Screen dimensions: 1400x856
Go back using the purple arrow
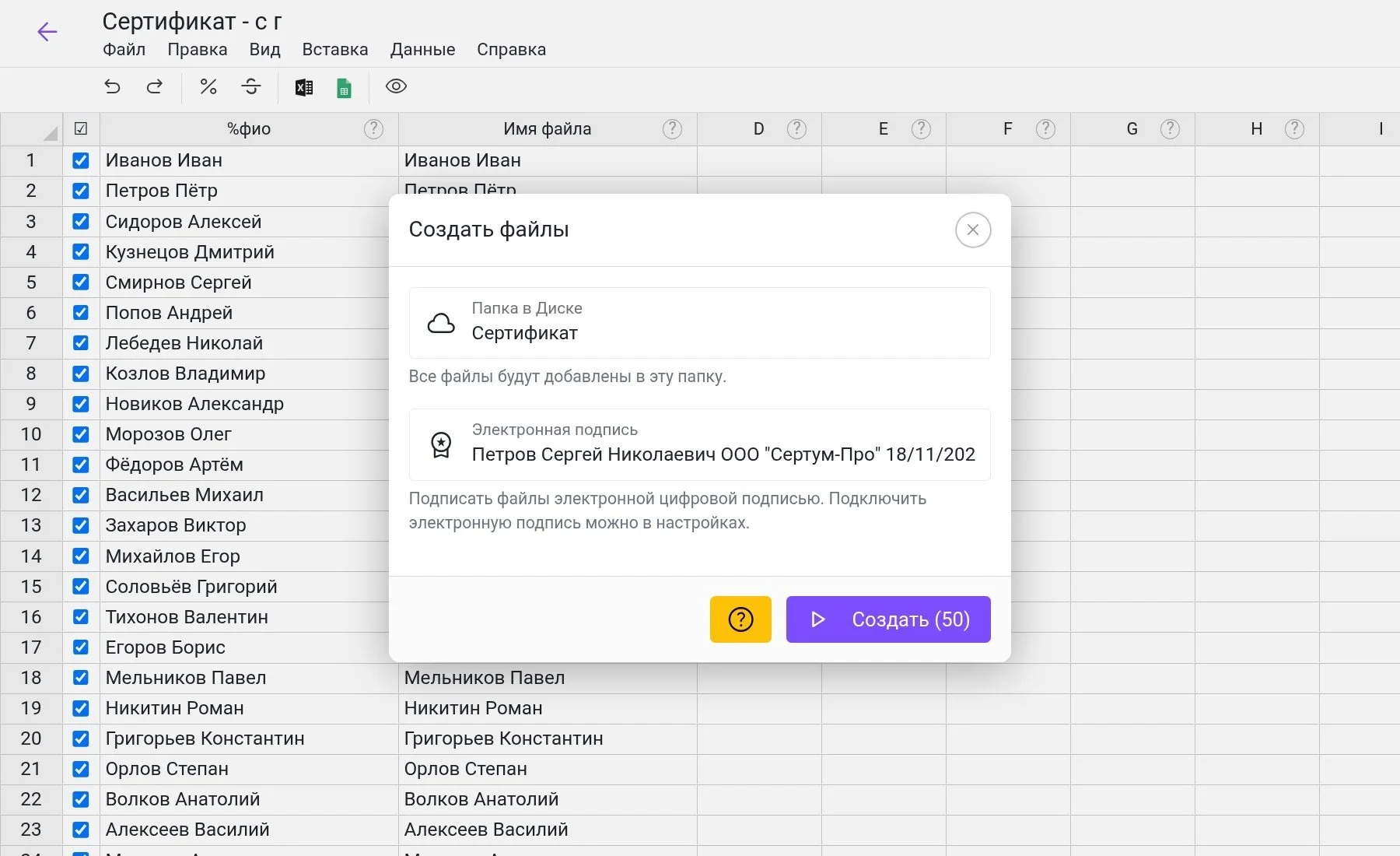pos(47,31)
